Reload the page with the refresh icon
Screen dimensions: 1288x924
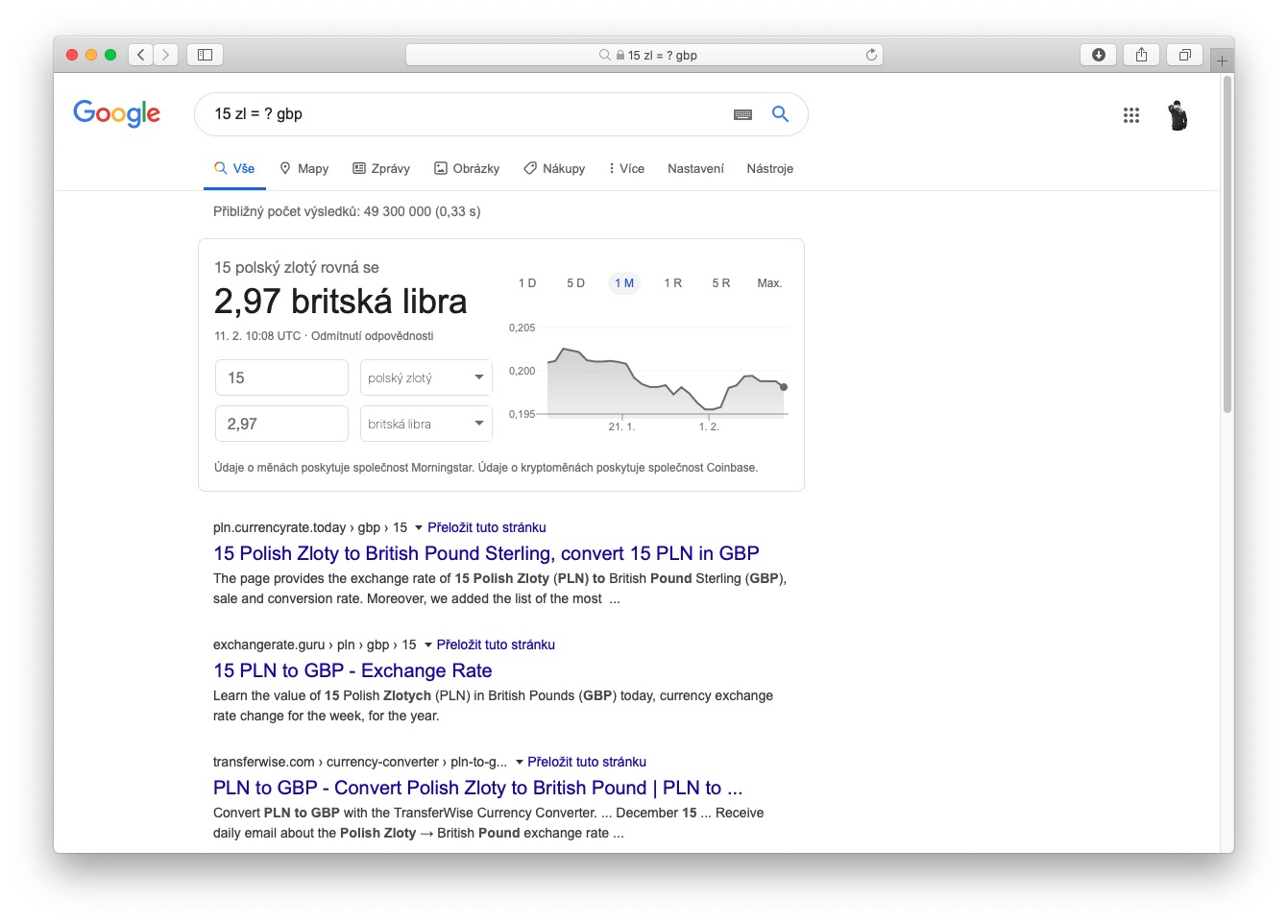[x=871, y=55]
